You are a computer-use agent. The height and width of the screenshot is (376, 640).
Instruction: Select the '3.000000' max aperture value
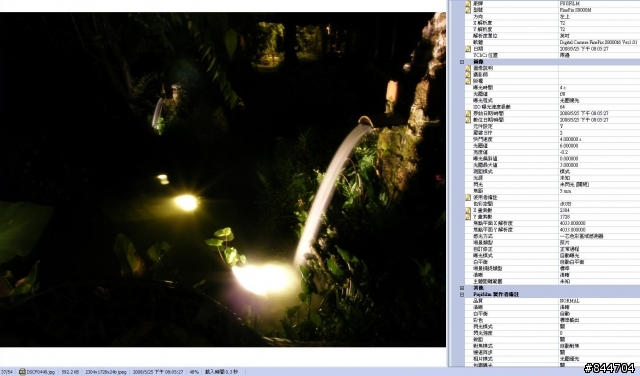pyautogui.click(x=569, y=165)
